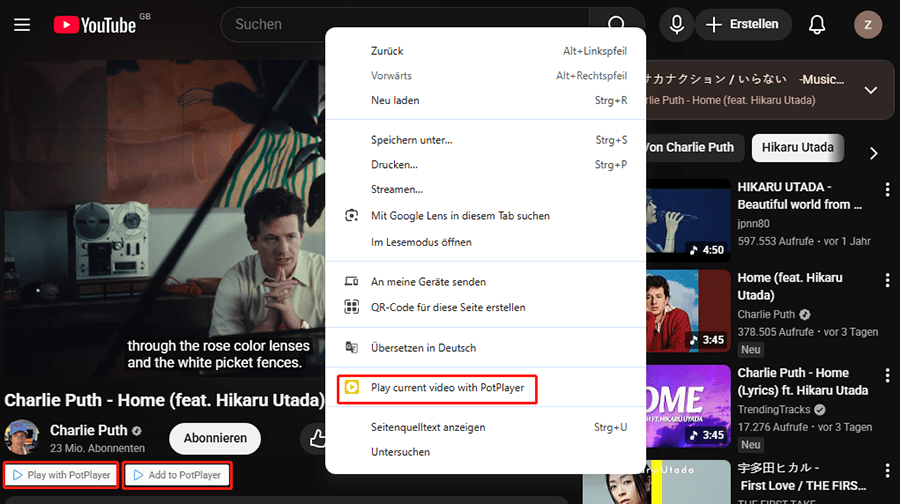Click the search magnifier button
Image resolution: width=900 pixels, height=504 pixels.
tap(616, 24)
